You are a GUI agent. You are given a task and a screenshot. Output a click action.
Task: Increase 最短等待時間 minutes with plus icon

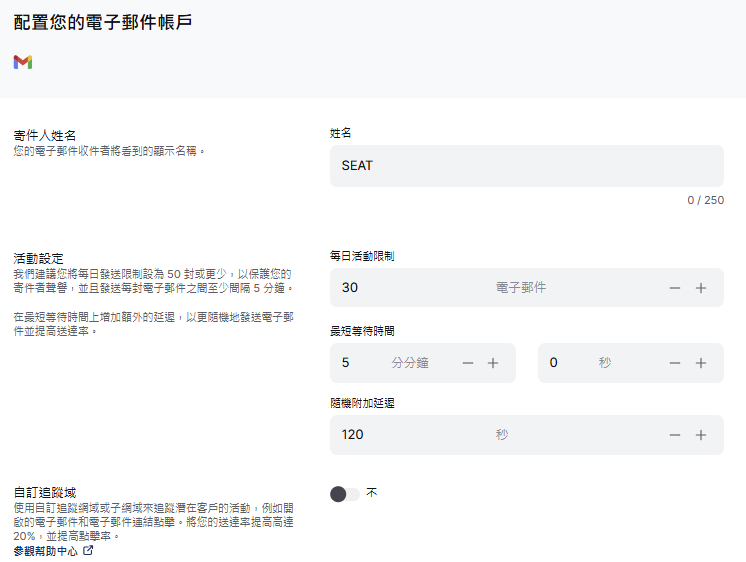click(x=493, y=363)
